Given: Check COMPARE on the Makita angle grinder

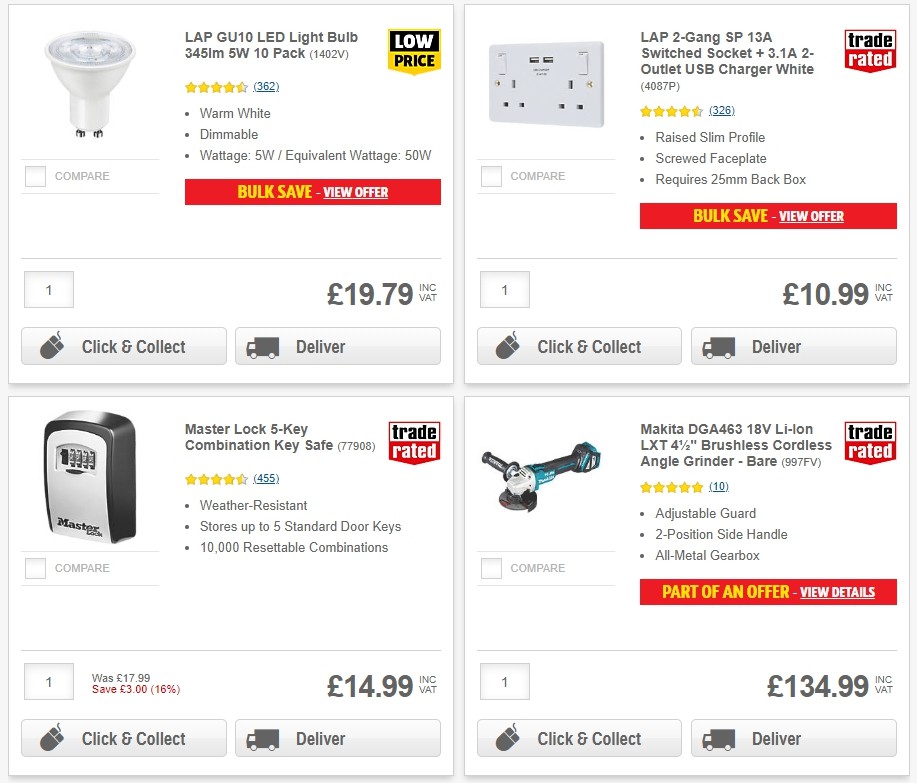Looking at the screenshot, I should (x=491, y=568).
